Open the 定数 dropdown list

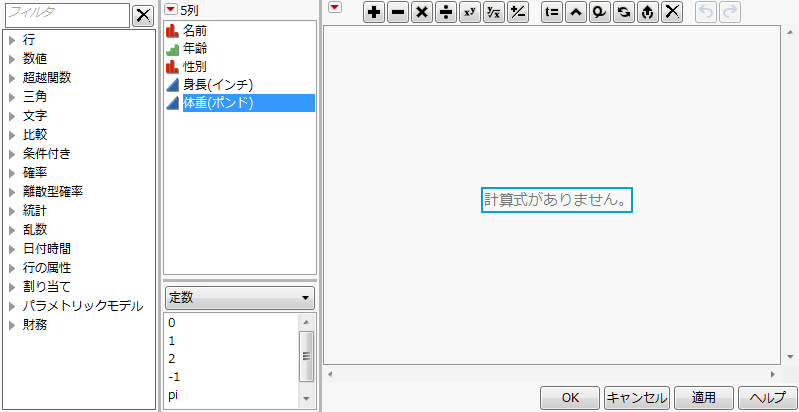click(x=239, y=298)
